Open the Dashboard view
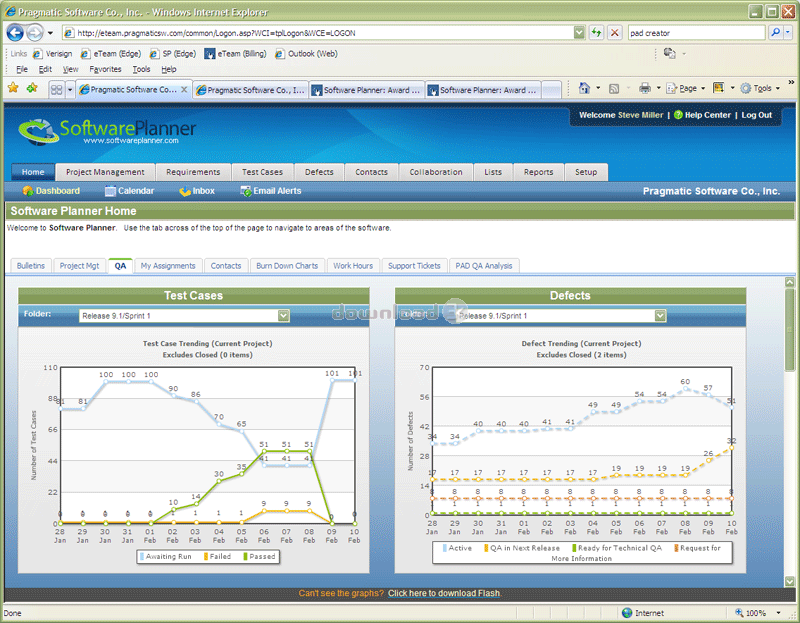 pyautogui.click(x=51, y=191)
